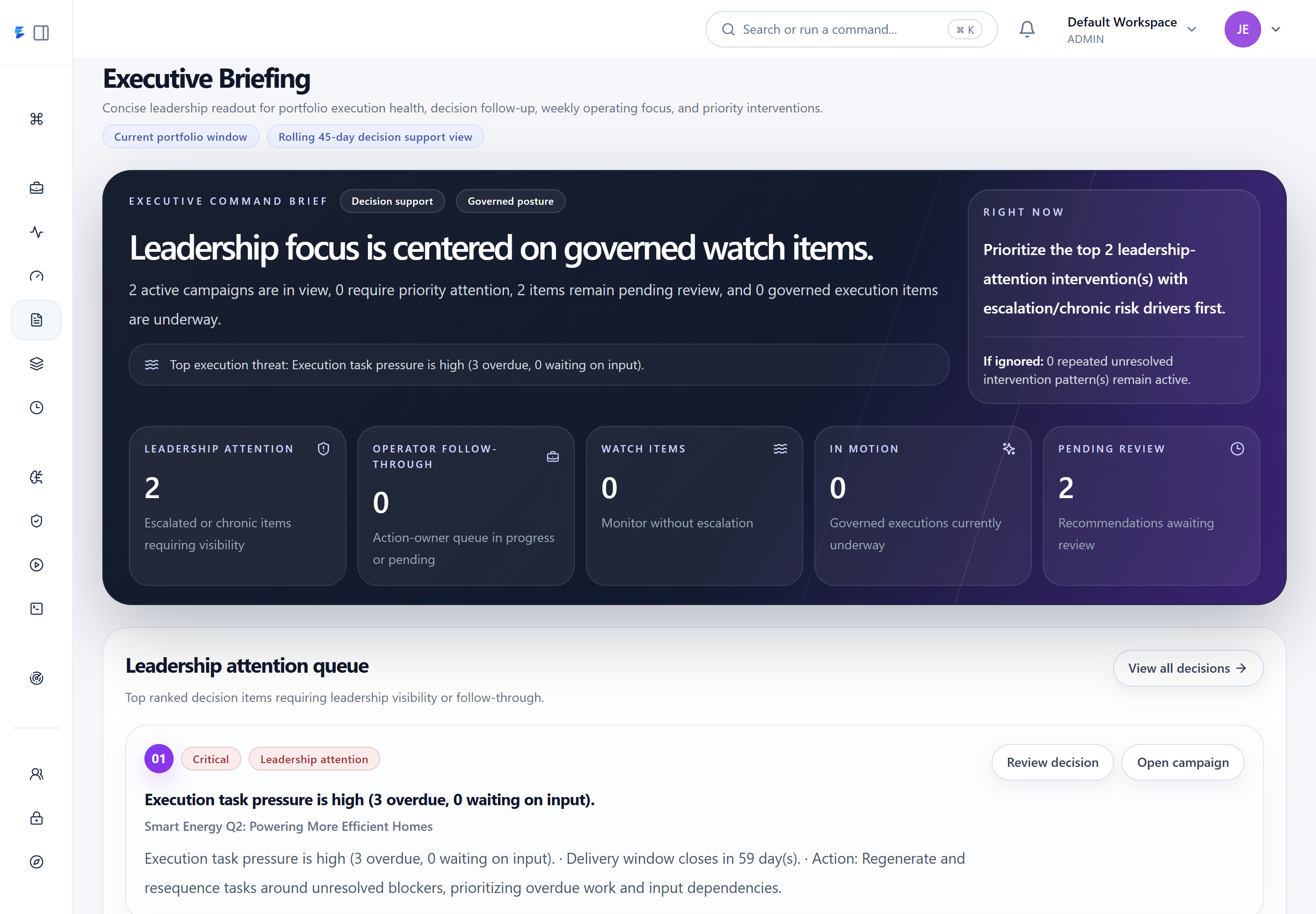Screen dimensions: 1316x914
Task: Click the shield icon on Leadership Attention card
Action: (x=324, y=449)
